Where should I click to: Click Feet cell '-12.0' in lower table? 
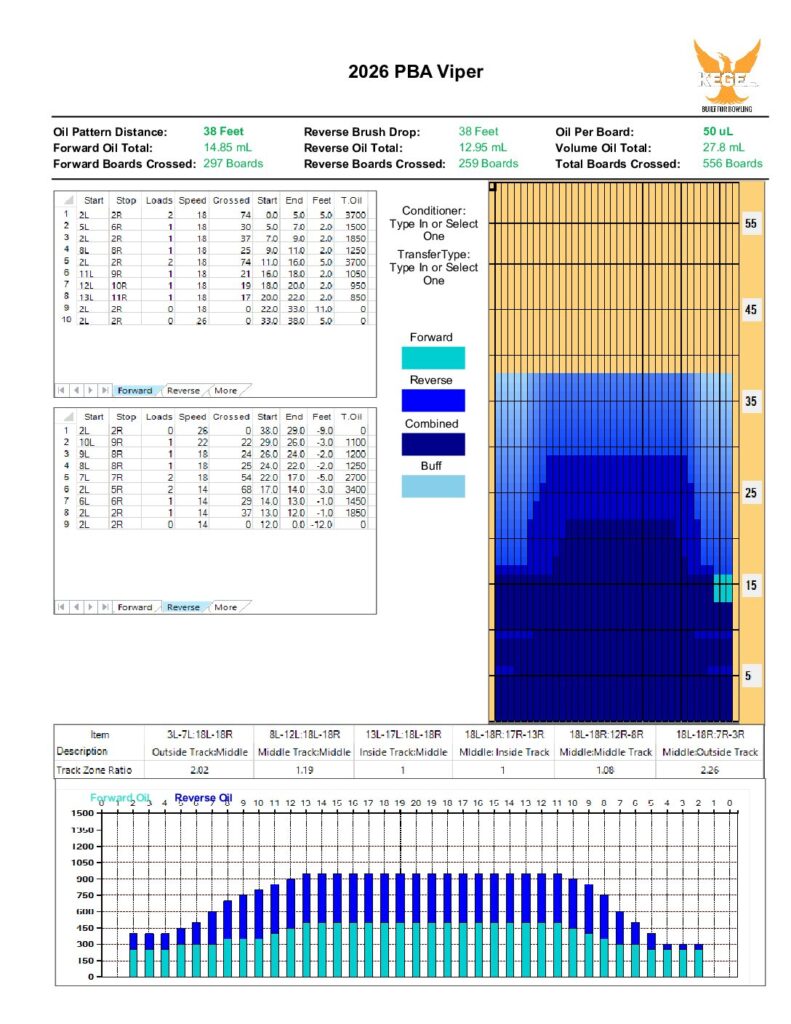[x=321, y=524]
